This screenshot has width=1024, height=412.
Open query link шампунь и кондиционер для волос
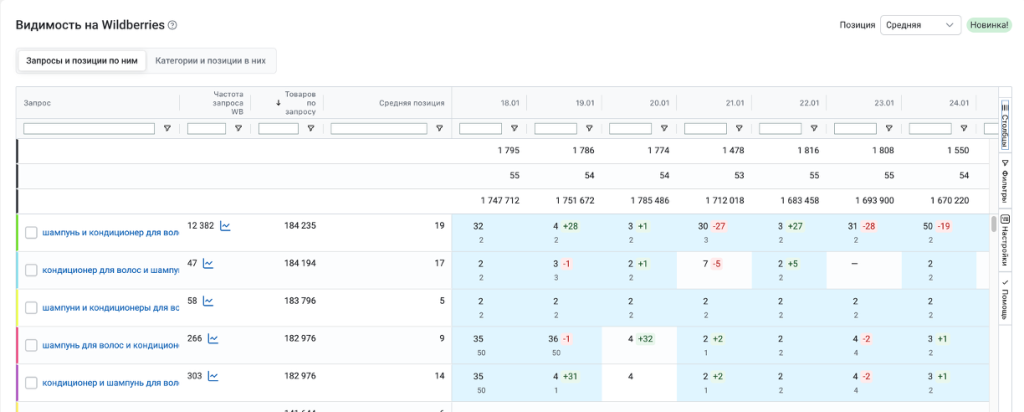coord(110,232)
